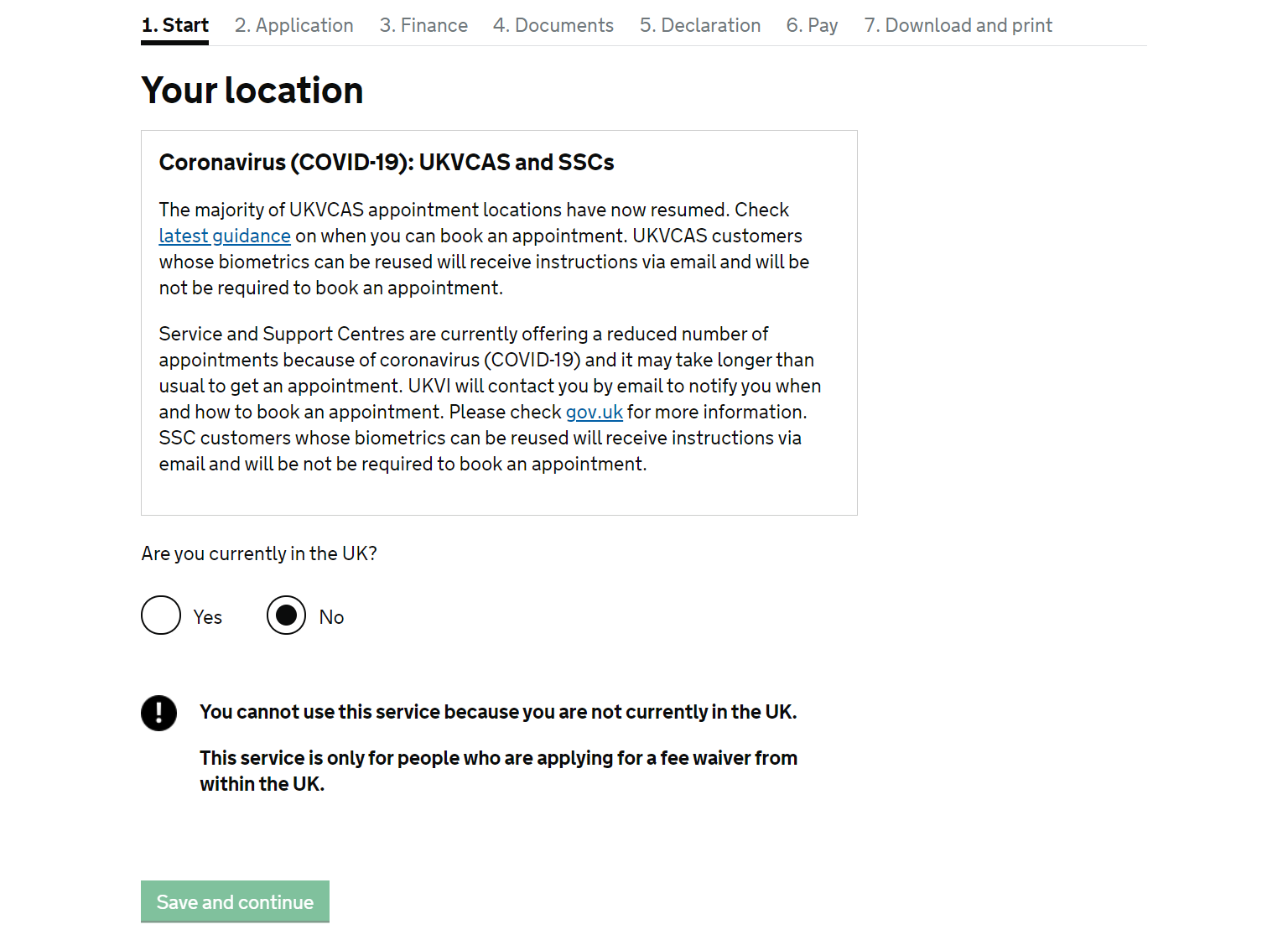
Task: Click the exclamation warning icon
Action: (x=158, y=713)
